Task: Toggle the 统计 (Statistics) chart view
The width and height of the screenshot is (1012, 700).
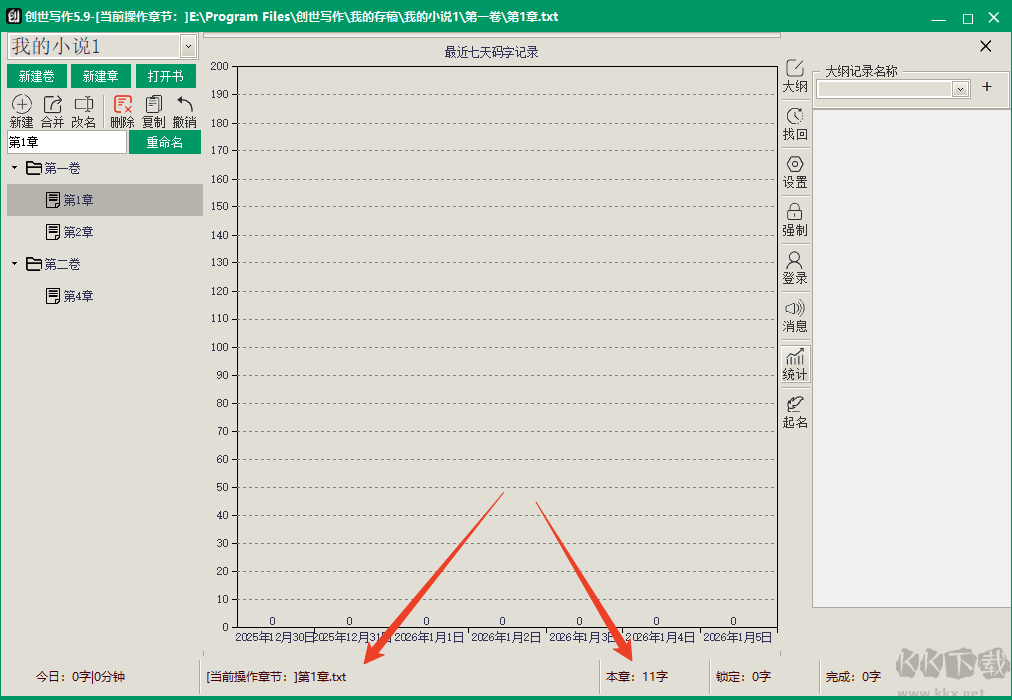Action: tap(795, 358)
